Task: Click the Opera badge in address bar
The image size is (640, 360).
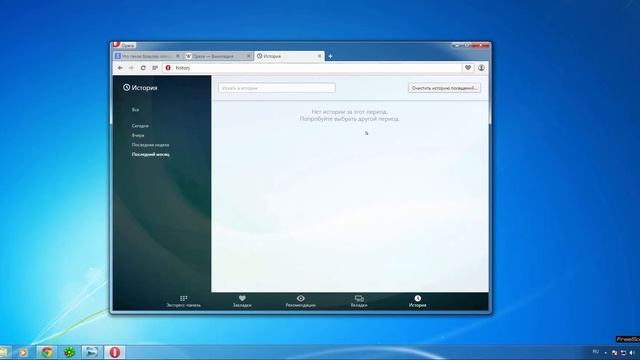Action: click(168, 68)
